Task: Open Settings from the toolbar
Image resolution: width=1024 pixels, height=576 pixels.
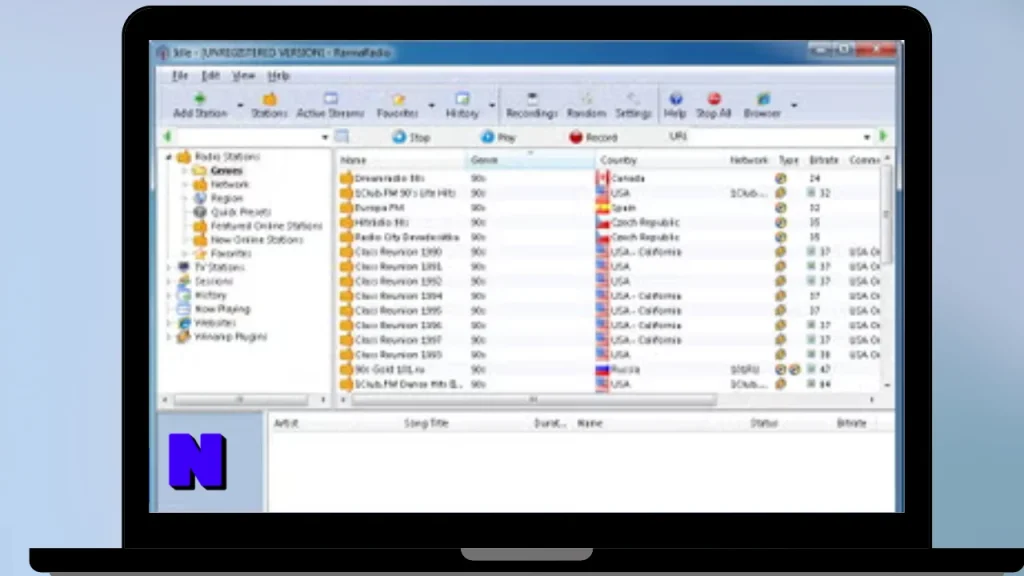Action: point(633,105)
